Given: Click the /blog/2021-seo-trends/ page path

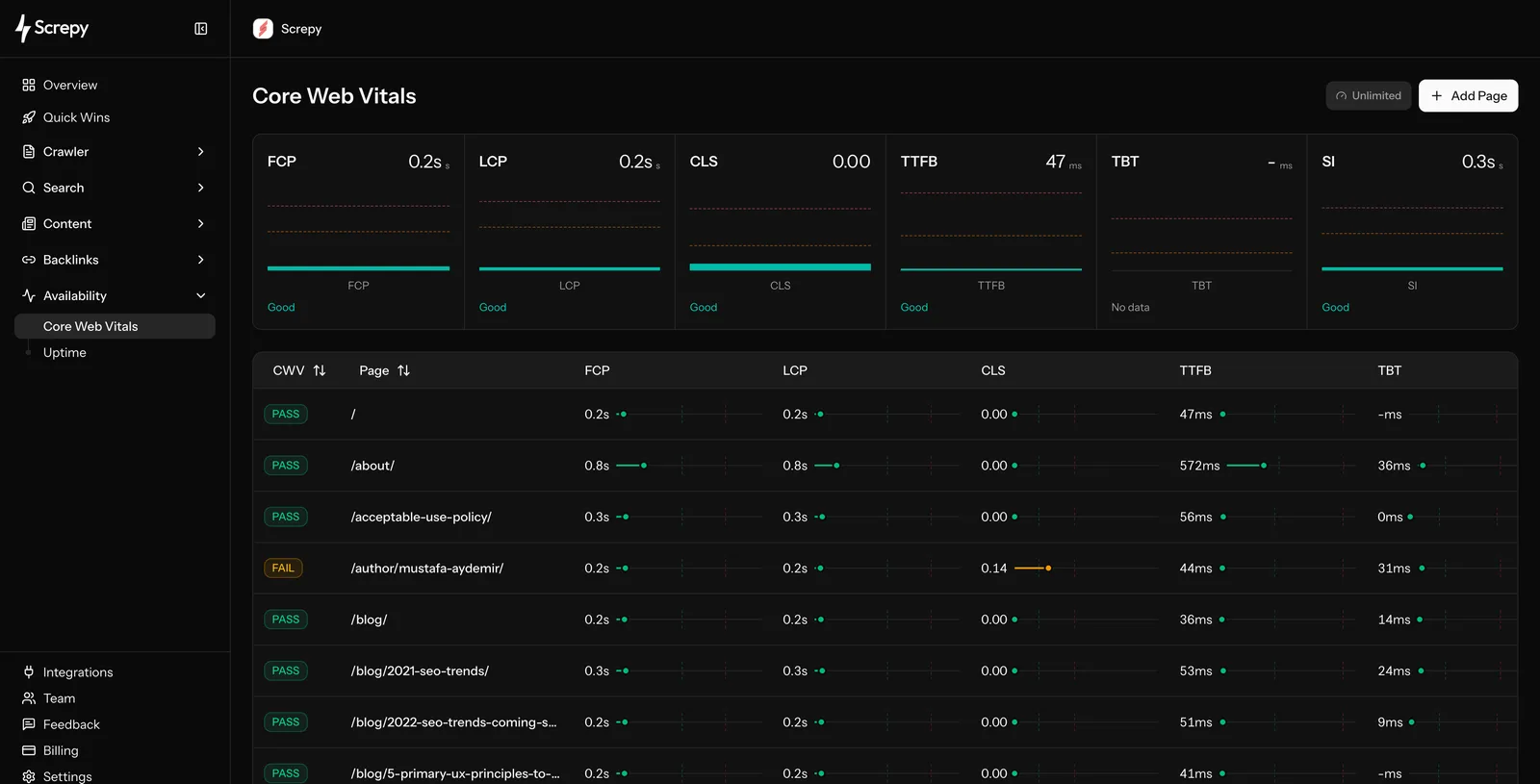Looking at the screenshot, I should pos(420,671).
